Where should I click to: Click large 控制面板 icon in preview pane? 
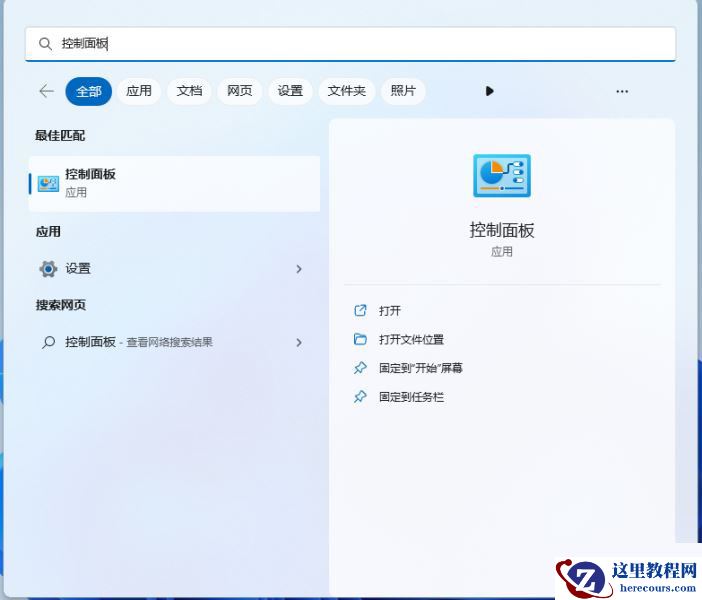coord(502,176)
